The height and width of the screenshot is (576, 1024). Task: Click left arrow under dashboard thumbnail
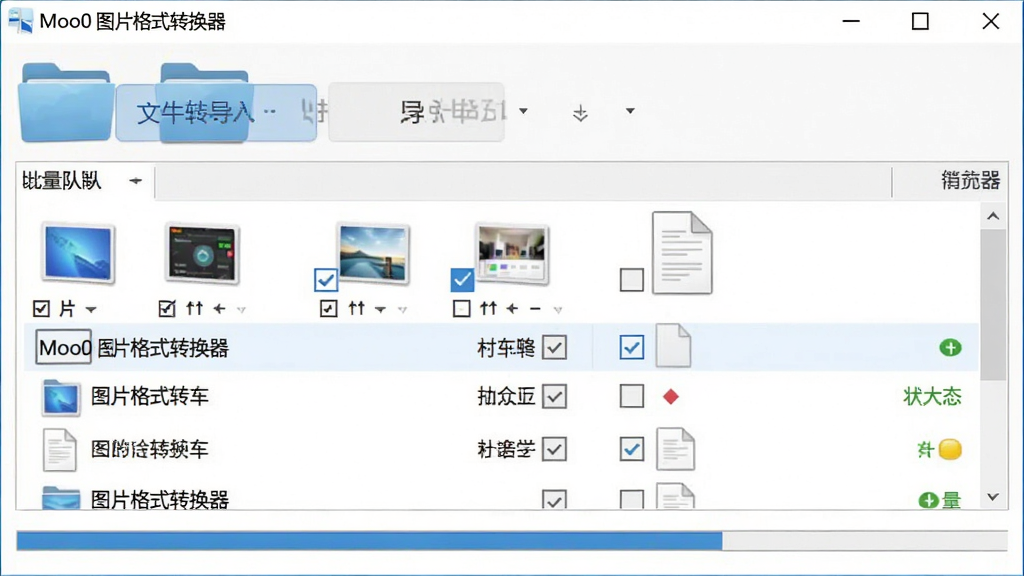[219, 309]
